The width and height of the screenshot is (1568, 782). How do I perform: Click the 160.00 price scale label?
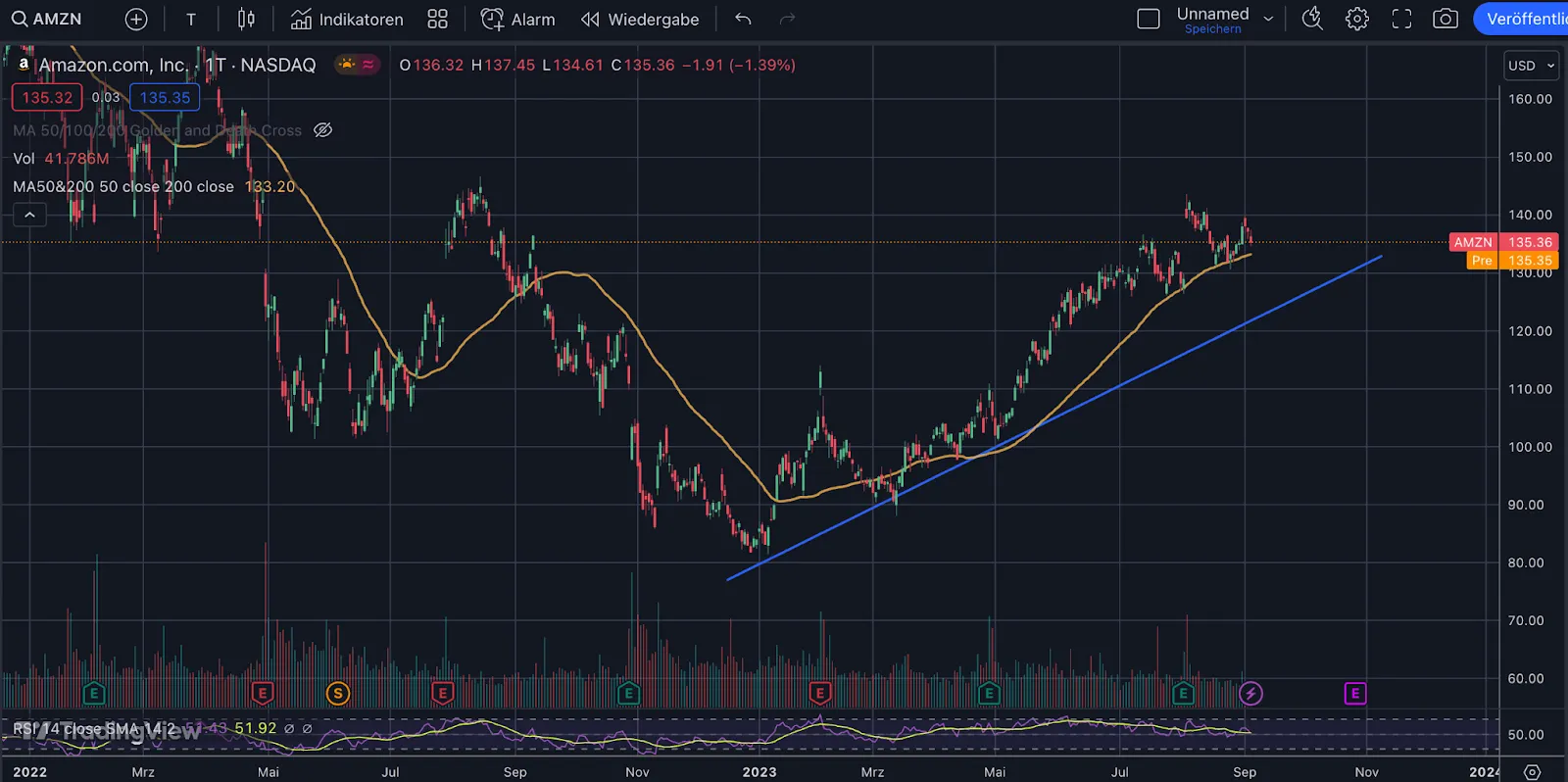1530,99
